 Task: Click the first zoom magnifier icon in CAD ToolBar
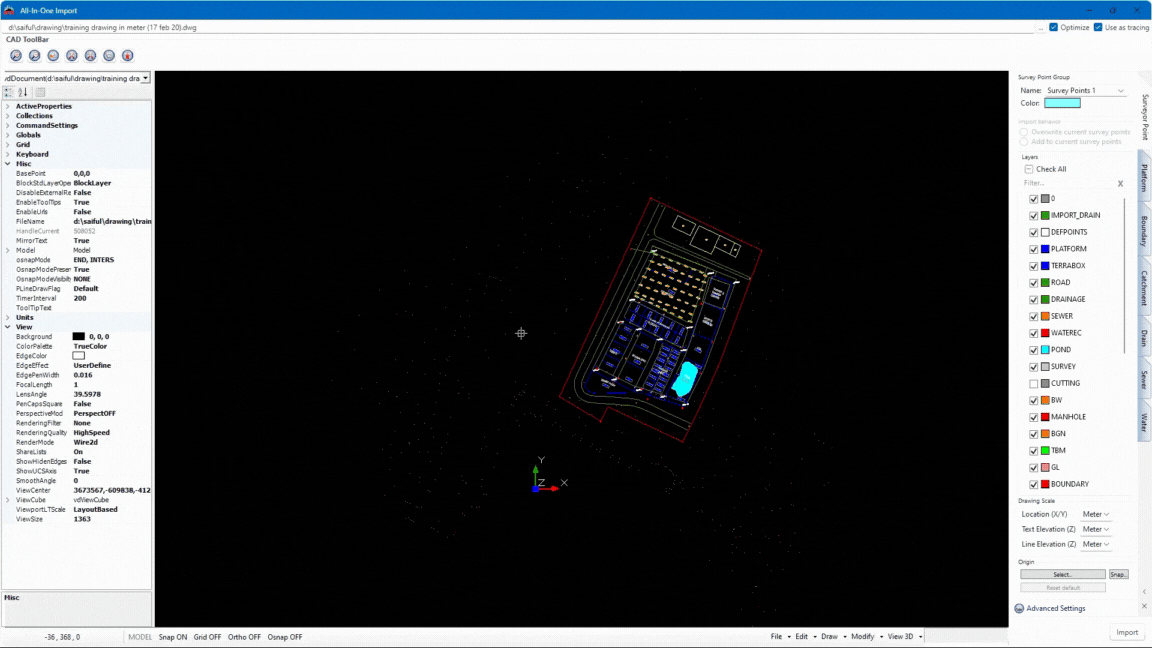pyautogui.click(x=16, y=56)
